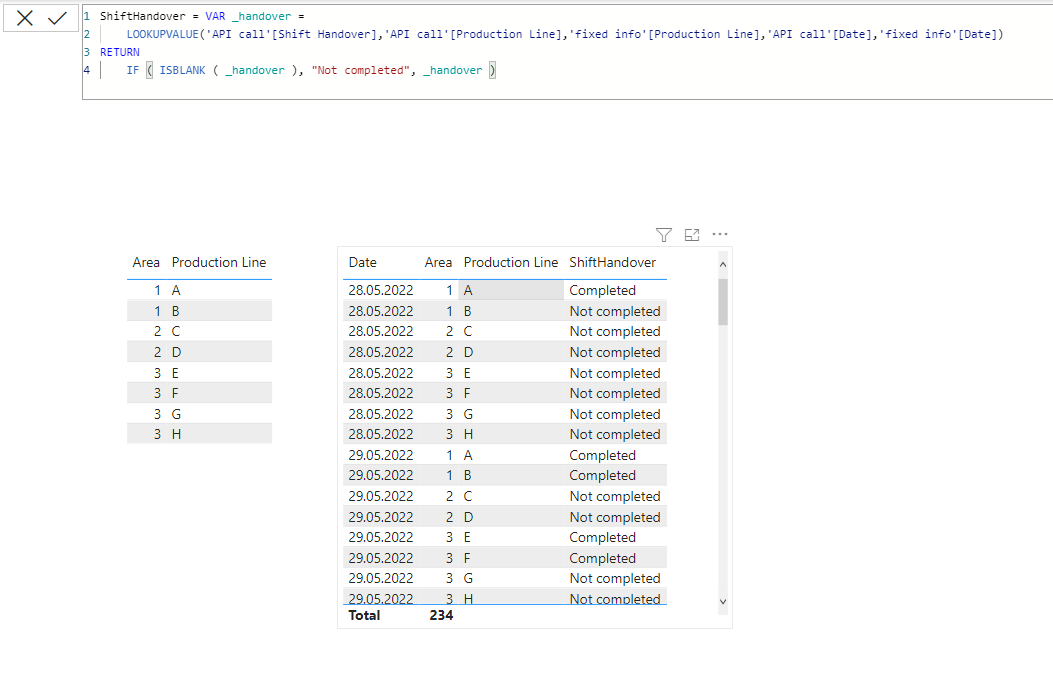Open the More options ellipsis menu

coord(720,235)
